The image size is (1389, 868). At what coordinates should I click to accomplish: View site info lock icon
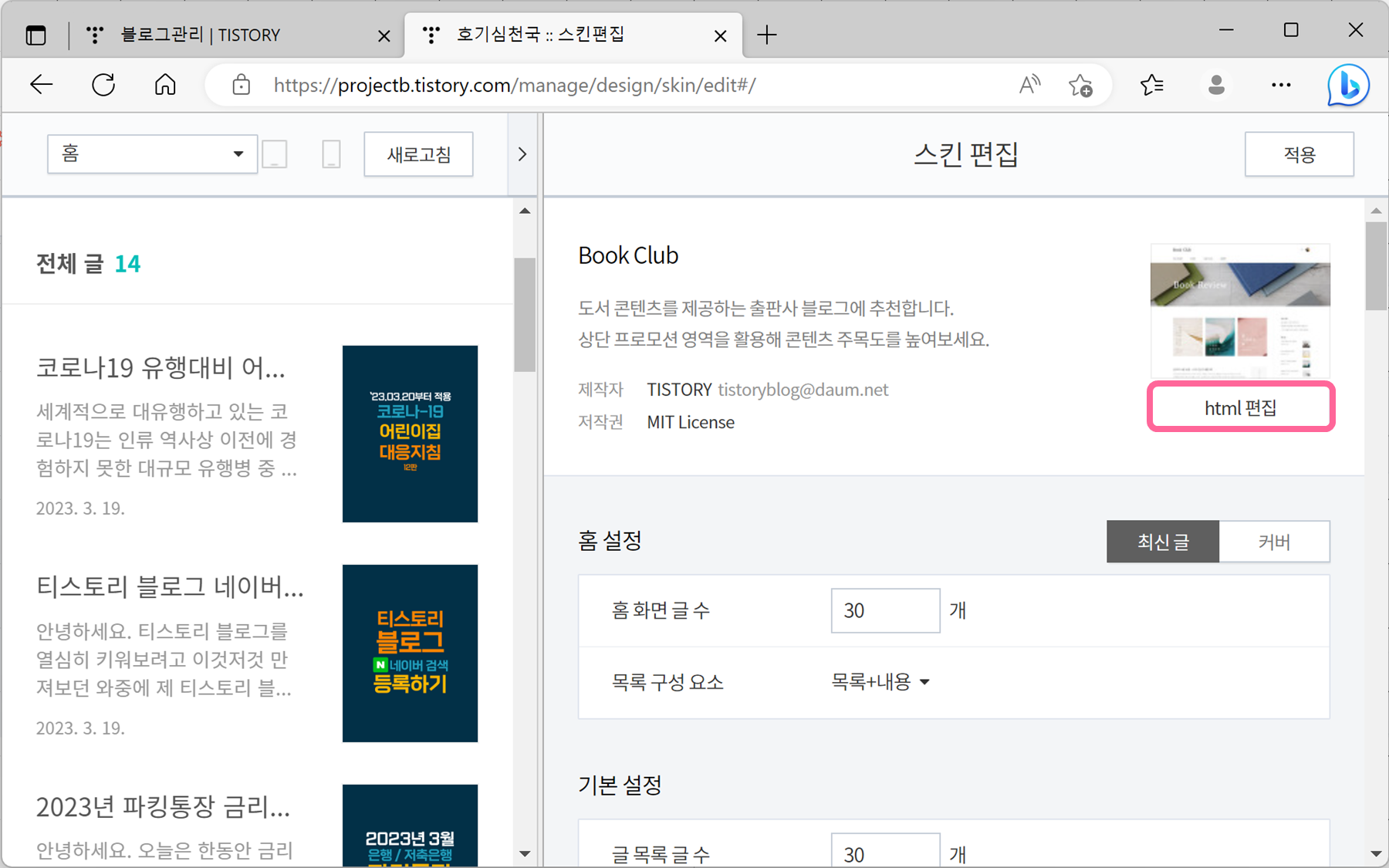pos(242,85)
